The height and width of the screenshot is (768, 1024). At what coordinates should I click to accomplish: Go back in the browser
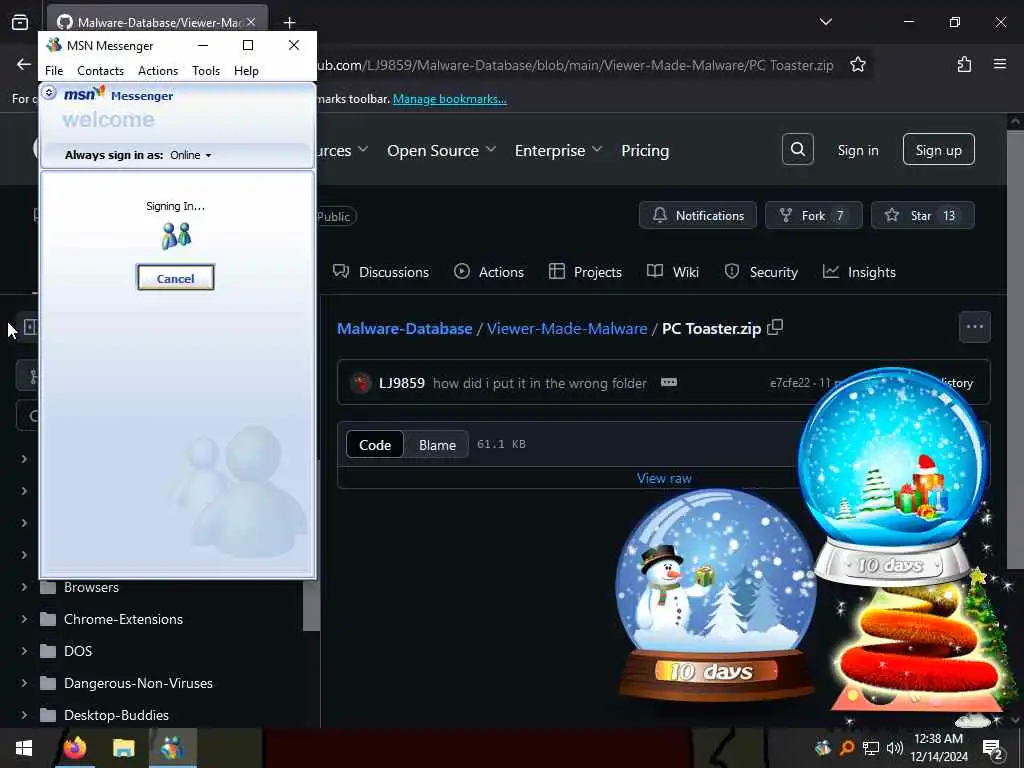[x=24, y=64]
